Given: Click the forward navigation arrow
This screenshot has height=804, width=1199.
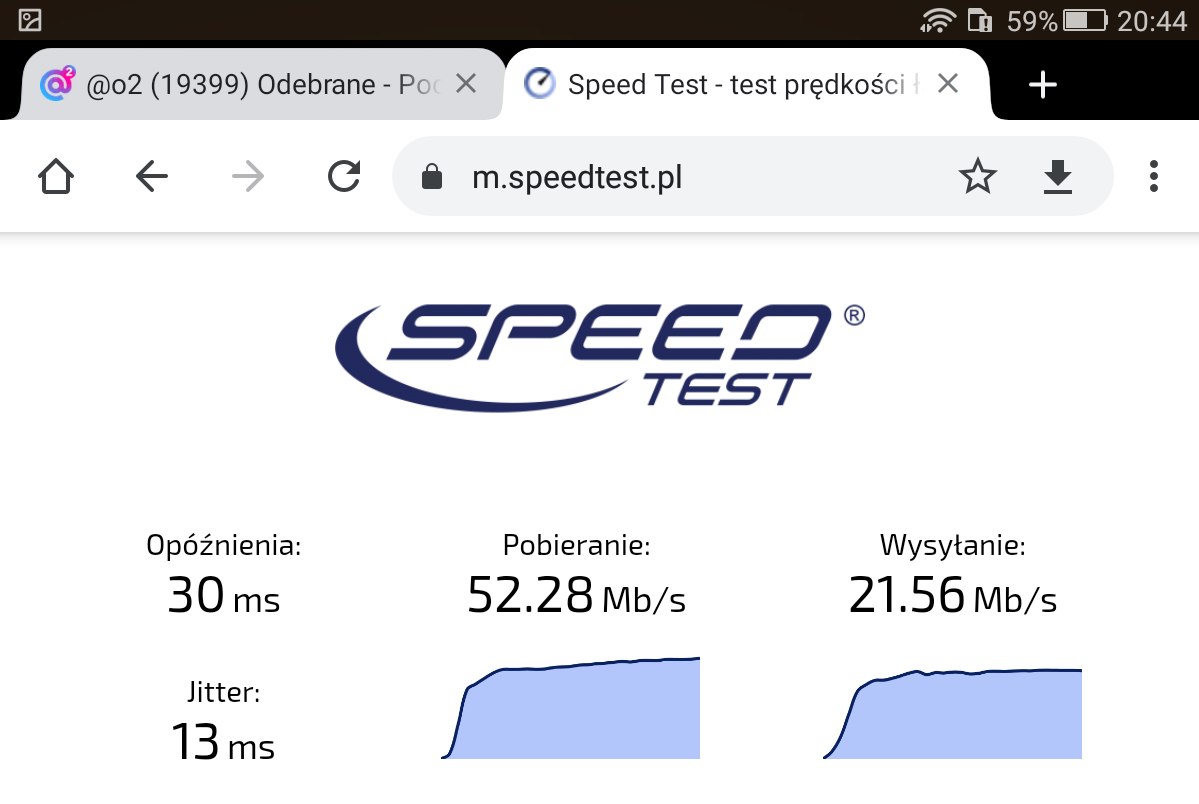Looking at the screenshot, I should point(248,177).
